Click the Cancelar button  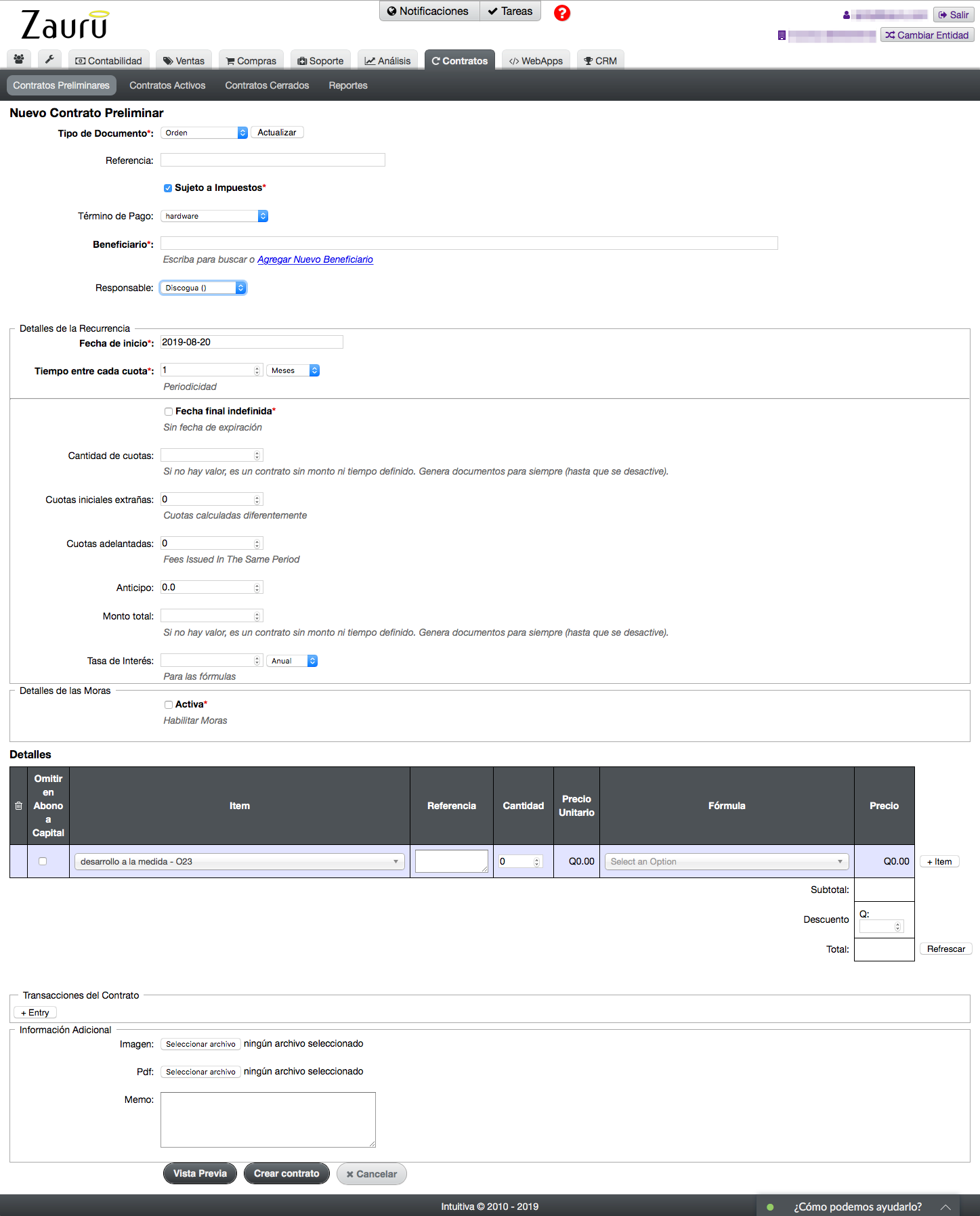[372, 1174]
